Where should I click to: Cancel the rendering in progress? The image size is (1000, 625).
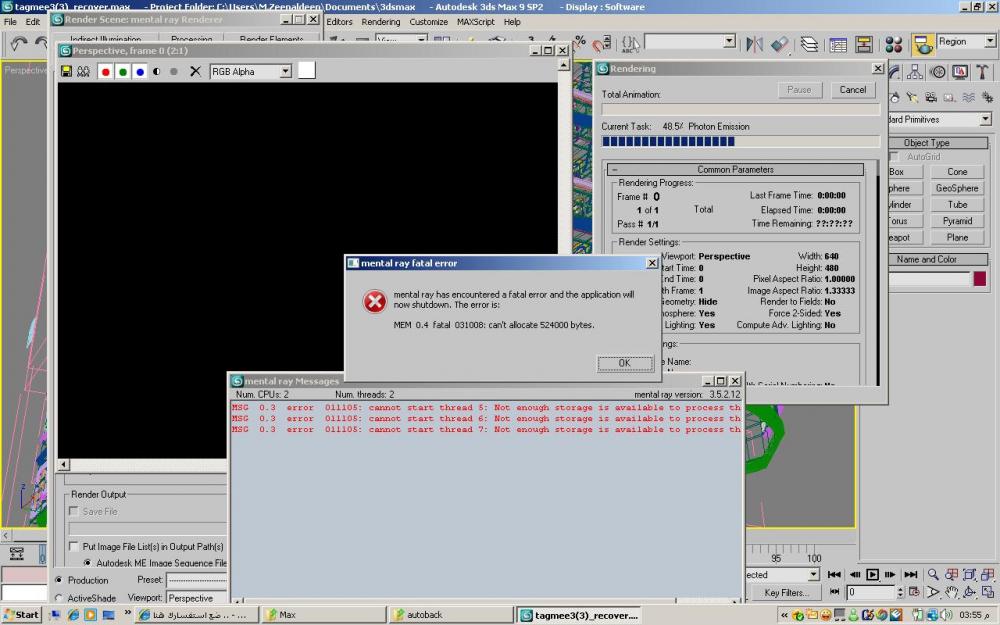(x=853, y=90)
